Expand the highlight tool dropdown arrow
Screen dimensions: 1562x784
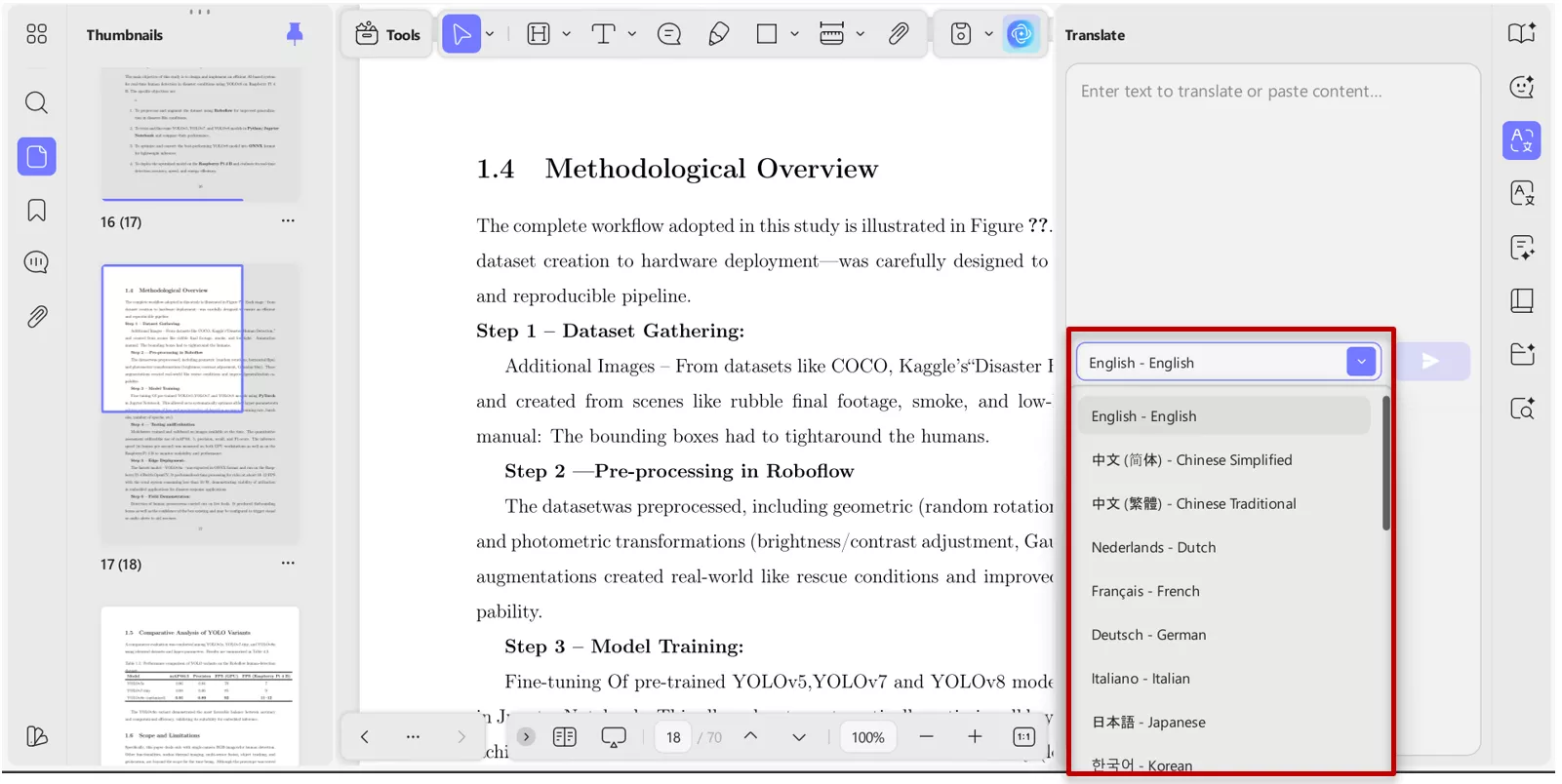(566, 34)
